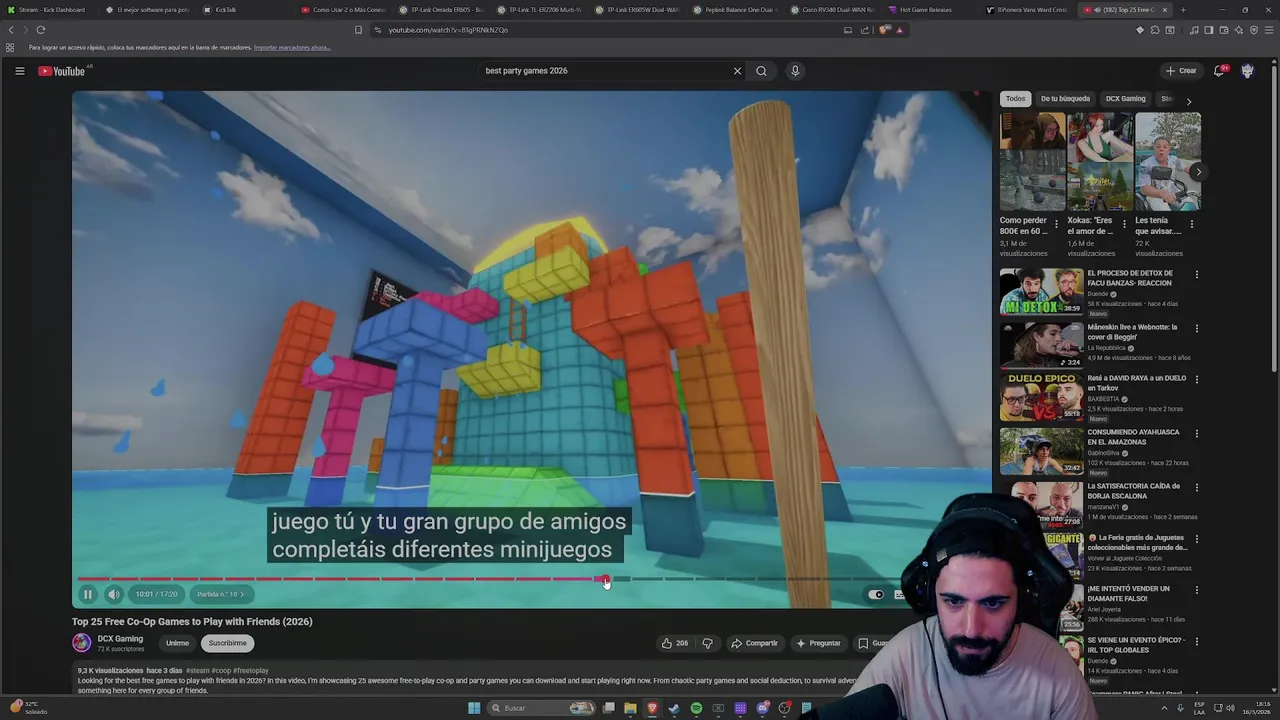This screenshot has height=720, width=1280.
Task: Open options for 'Xokas: Eres el amor de' short
Action: pos(1124,224)
